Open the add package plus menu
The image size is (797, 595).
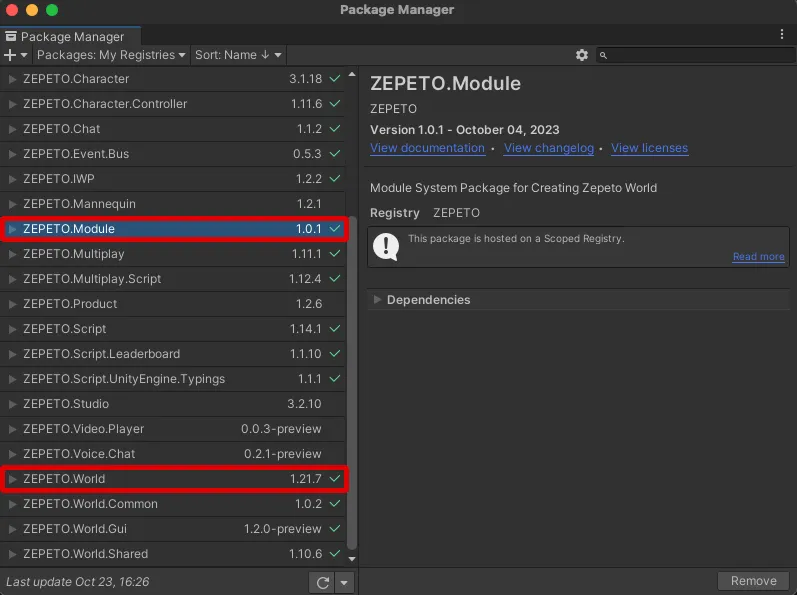15,55
